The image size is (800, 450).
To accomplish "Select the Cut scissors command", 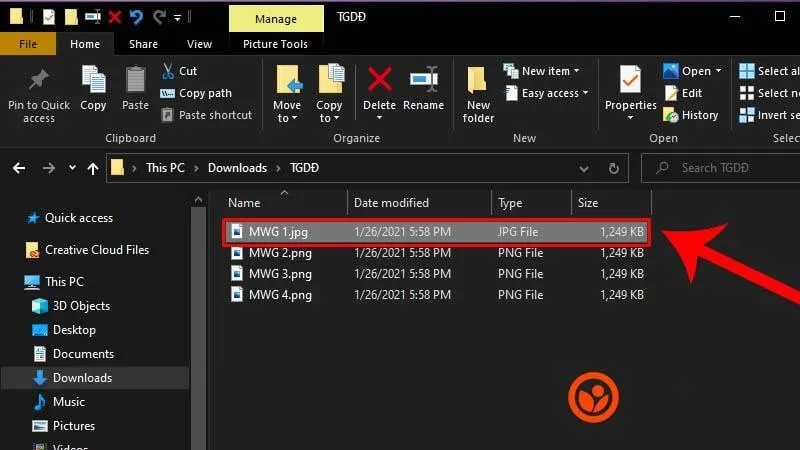I will (x=180, y=71).
